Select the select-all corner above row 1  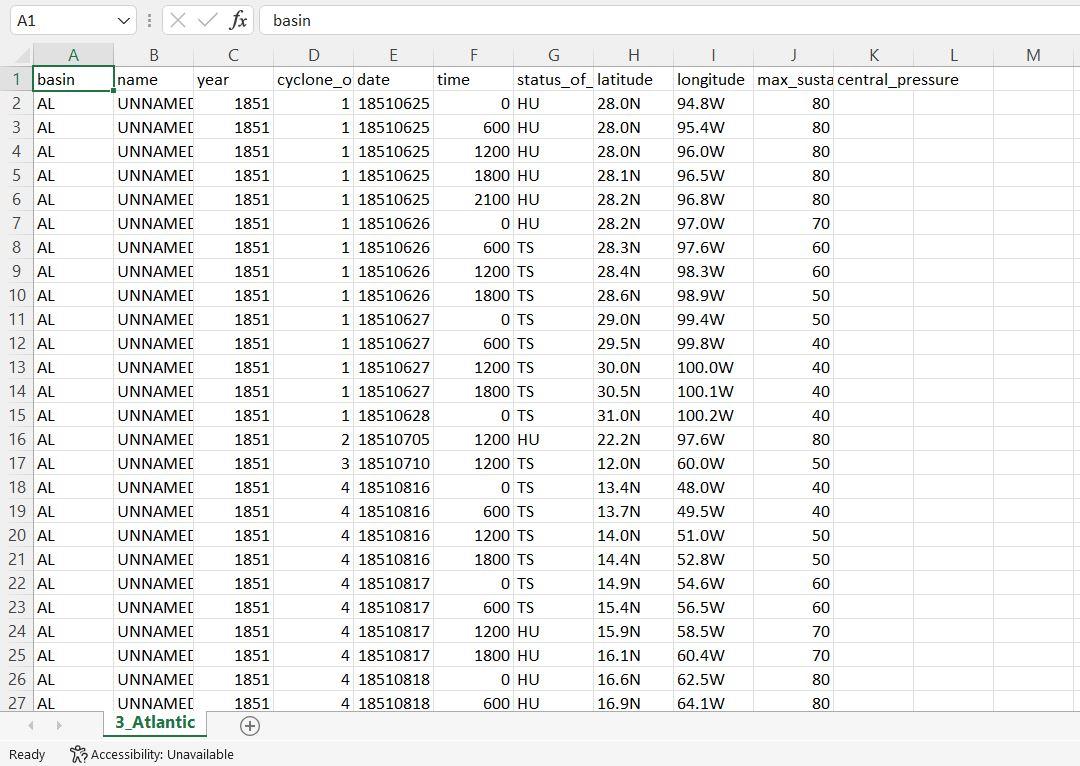coord(20,55)
